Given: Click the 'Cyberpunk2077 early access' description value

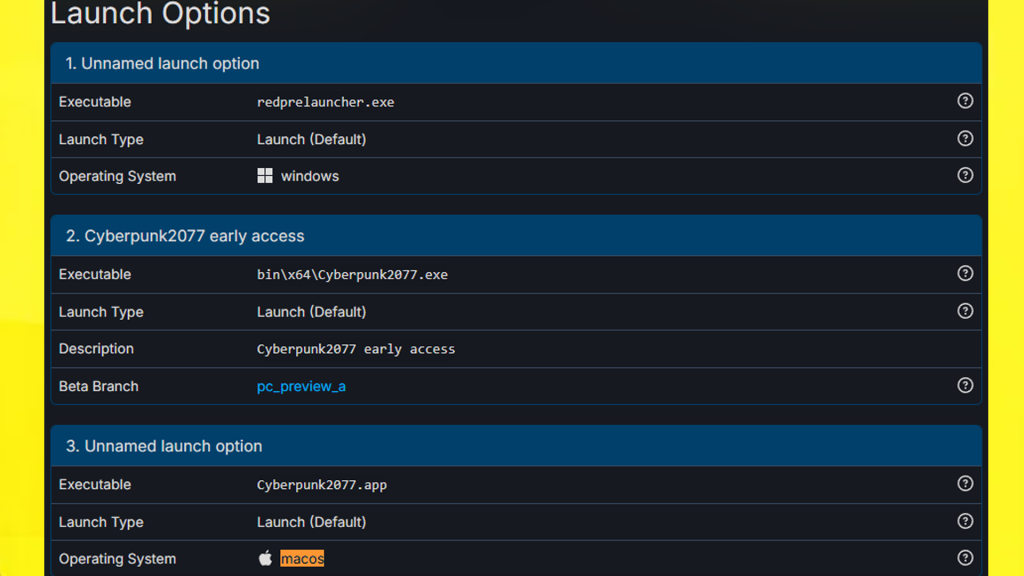Looking at the screenshot, I should [356, 349].
